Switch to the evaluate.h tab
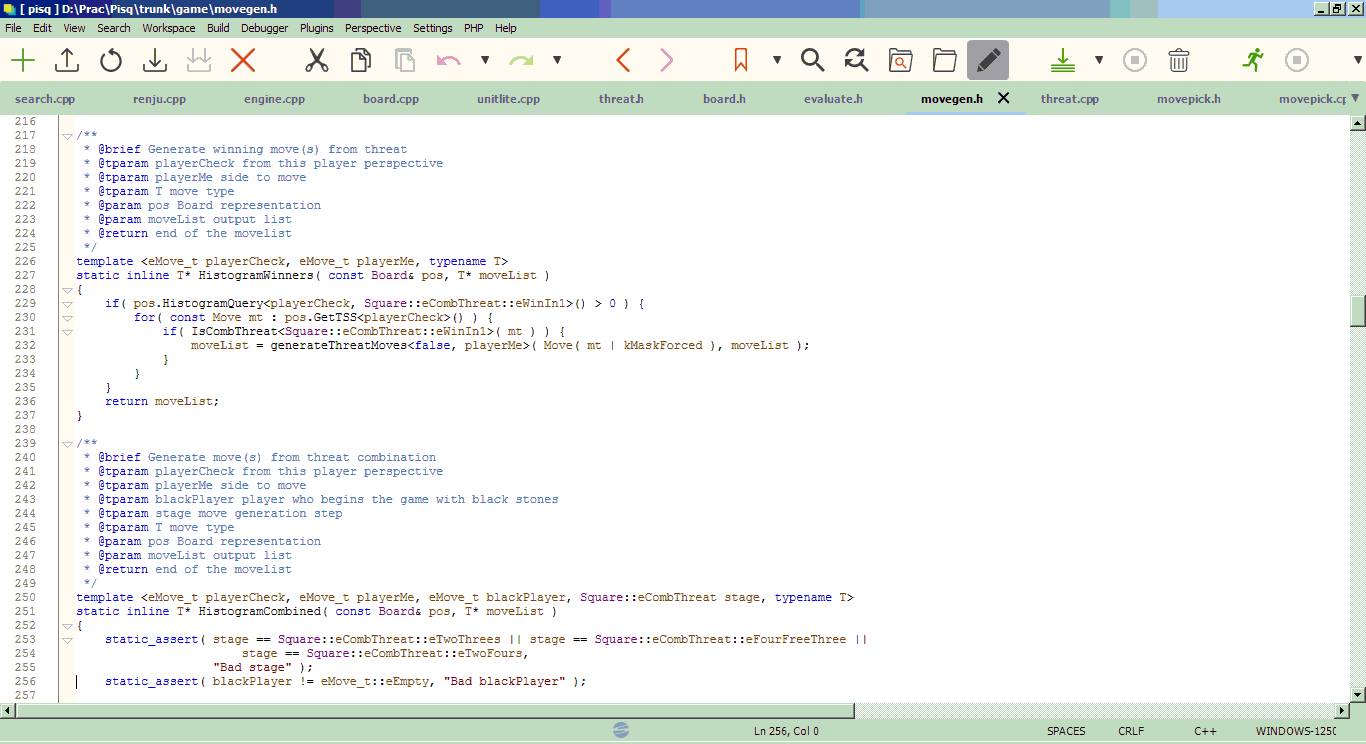 (x=833, y=99)
